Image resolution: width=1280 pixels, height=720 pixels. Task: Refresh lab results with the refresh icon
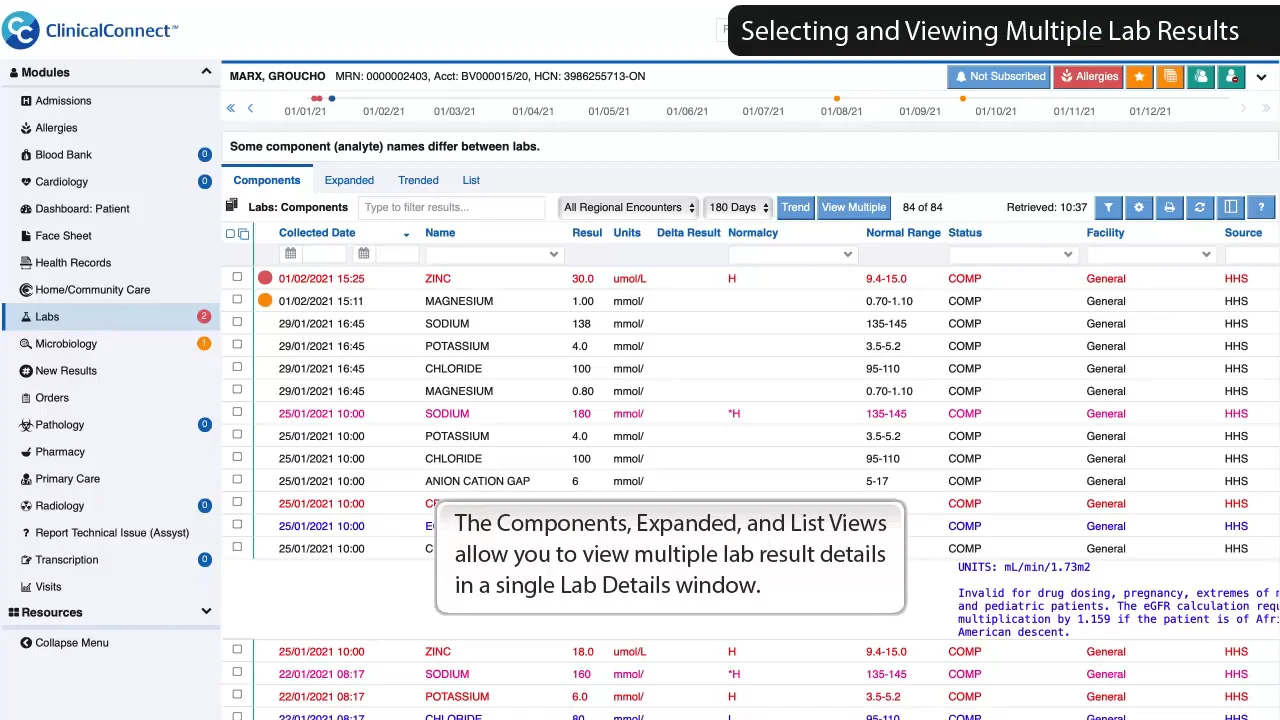click(x=1200, y=207)
